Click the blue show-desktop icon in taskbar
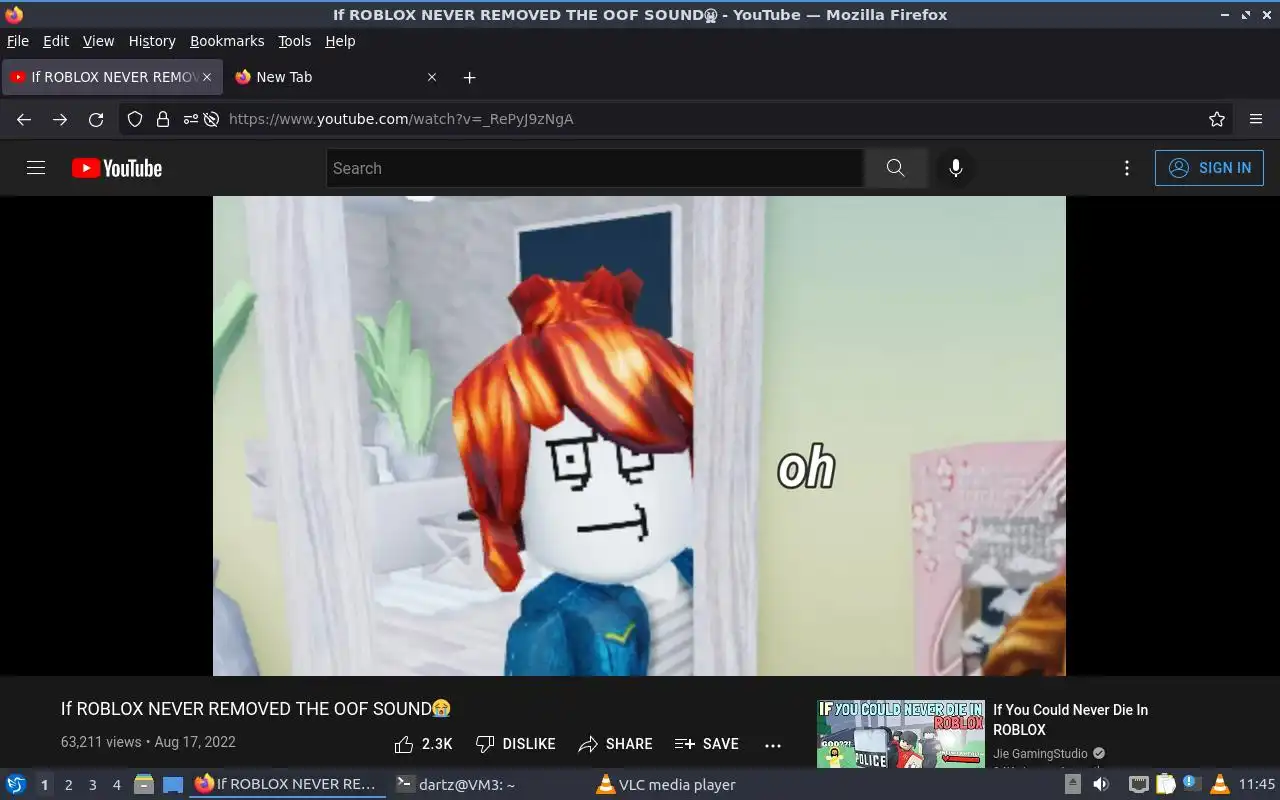This screenshot has width=1280, height=800. coord(173,784)
